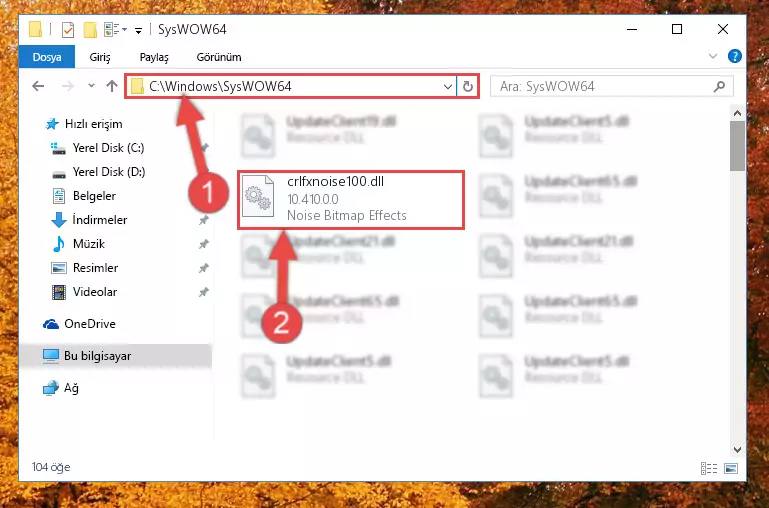Click the Yerel Disk (C:) drive icon

click(x=58, y=148)
